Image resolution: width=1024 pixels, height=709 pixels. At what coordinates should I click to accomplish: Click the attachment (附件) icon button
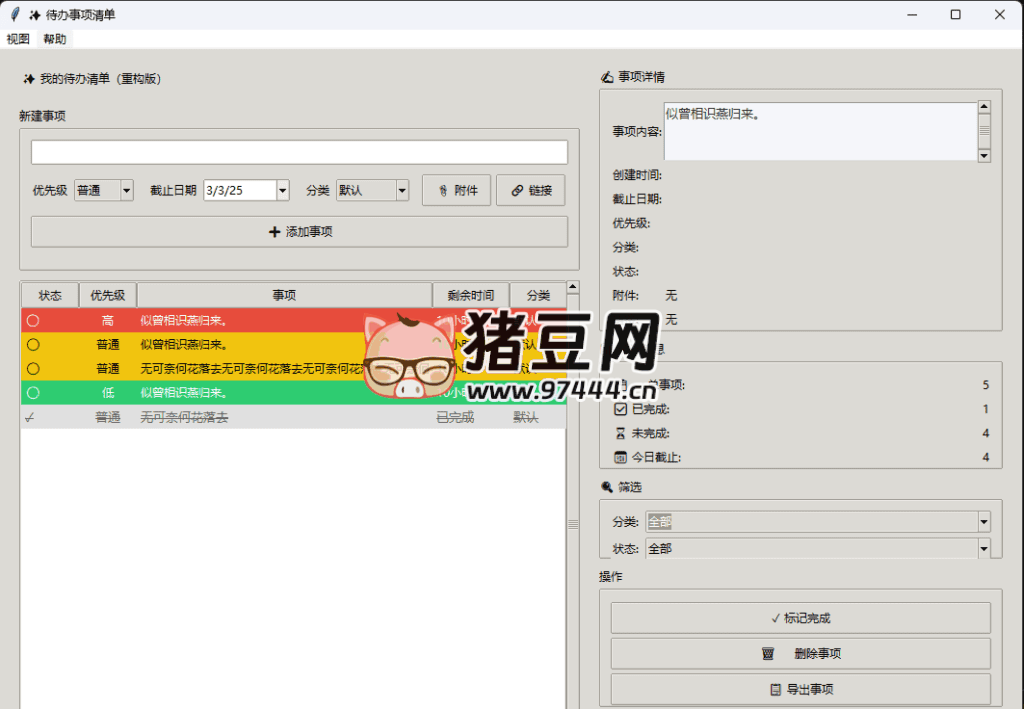[440, 190]
